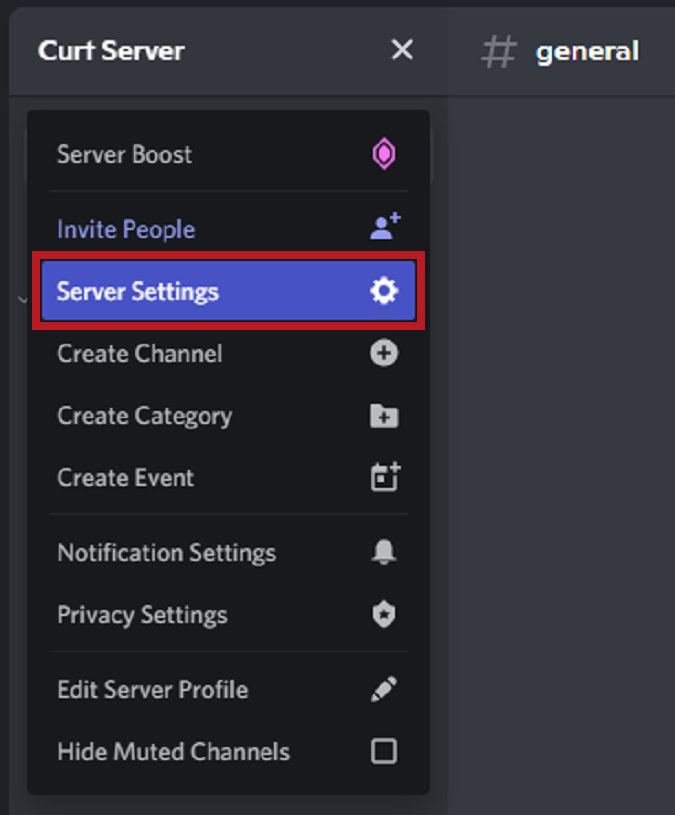Viewport: 675px width, 815px height.
Task: Click the hashtag icon next to general
Action: click(x=500, y=51)
